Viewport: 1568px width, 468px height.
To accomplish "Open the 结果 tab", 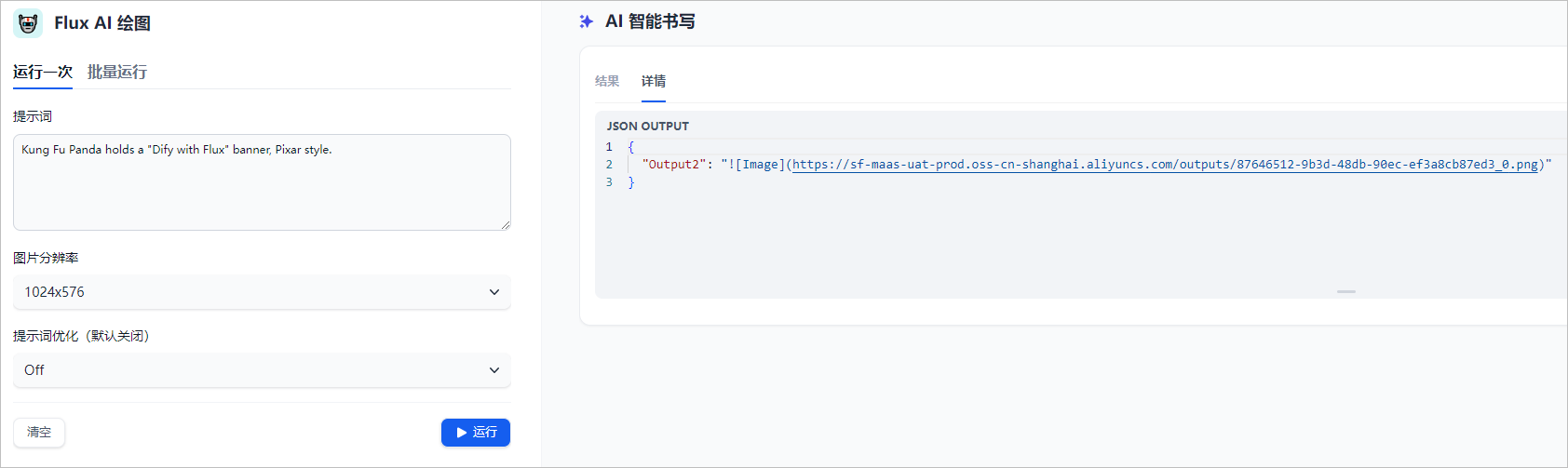I will [x=607, y=81].
